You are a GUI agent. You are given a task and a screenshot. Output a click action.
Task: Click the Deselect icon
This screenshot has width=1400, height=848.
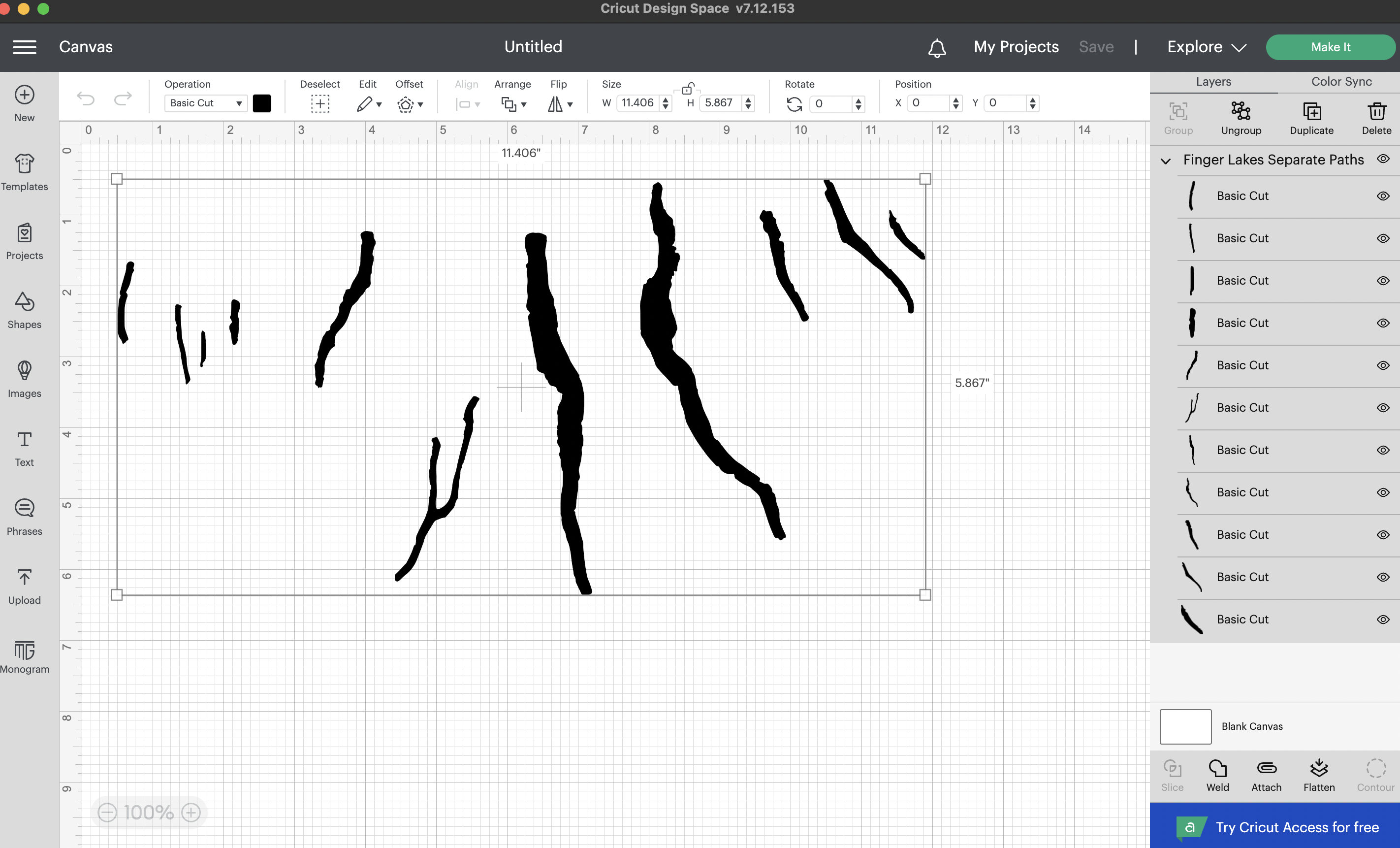(x=320, y=104)
